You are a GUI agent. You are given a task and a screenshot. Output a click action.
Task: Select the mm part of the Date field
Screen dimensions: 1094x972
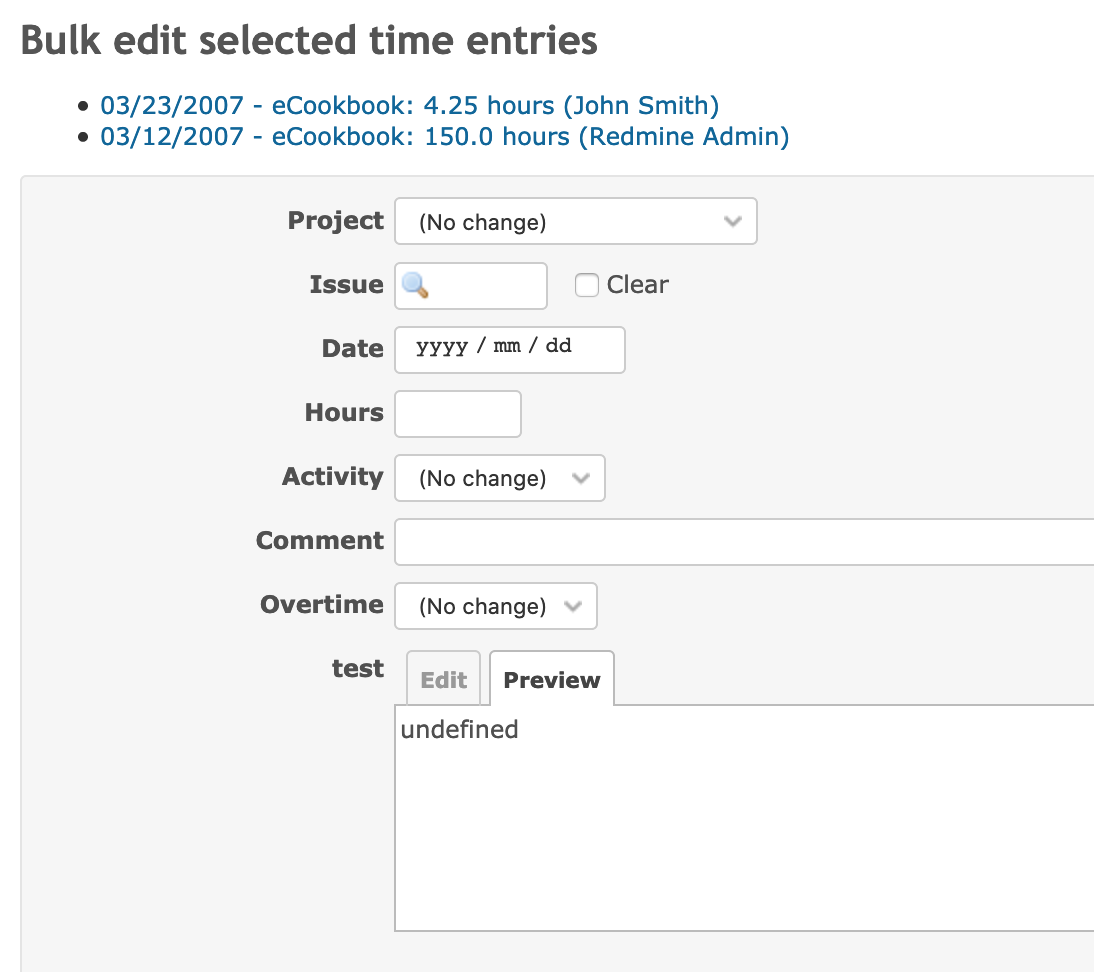[508, 347]
